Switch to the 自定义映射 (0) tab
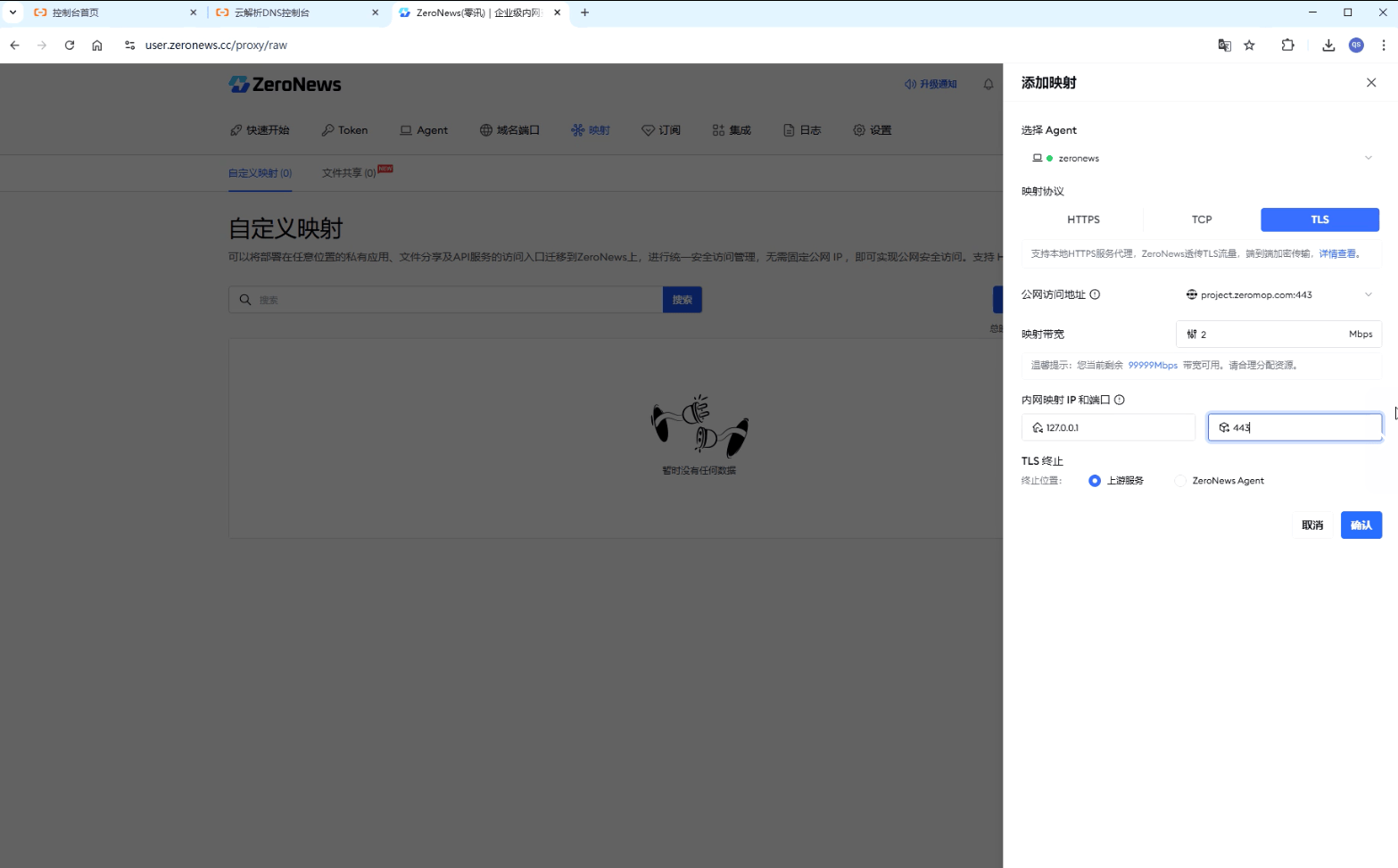 pos(260,173)
